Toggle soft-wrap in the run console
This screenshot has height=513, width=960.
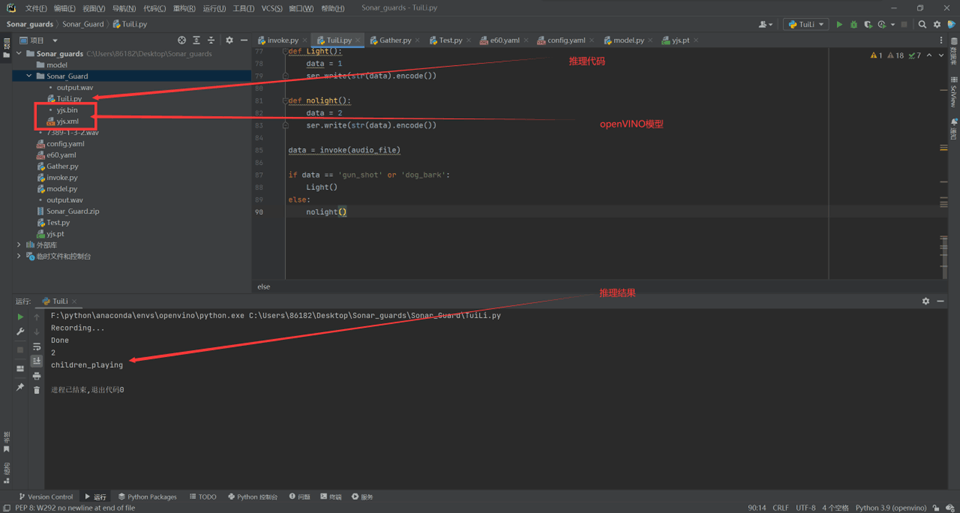tap(37, 347)
